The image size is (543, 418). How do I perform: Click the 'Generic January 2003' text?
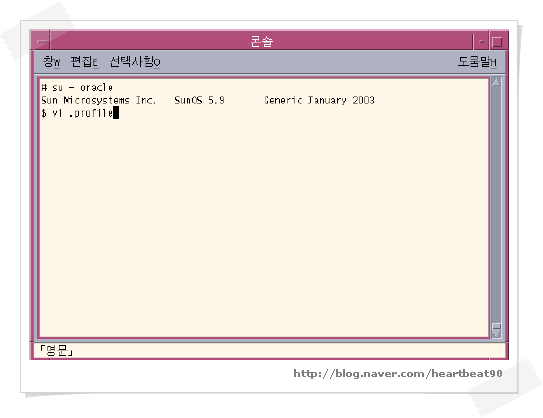click(319, 100)
